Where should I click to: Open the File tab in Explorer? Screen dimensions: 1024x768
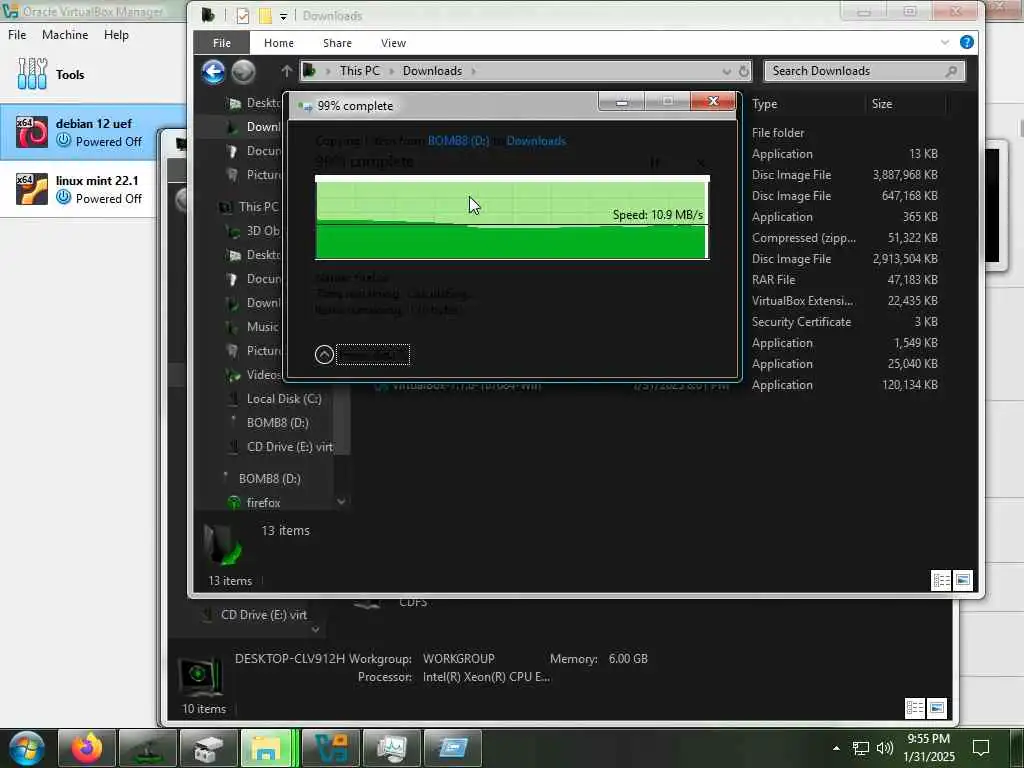click(x=221, y=43)
